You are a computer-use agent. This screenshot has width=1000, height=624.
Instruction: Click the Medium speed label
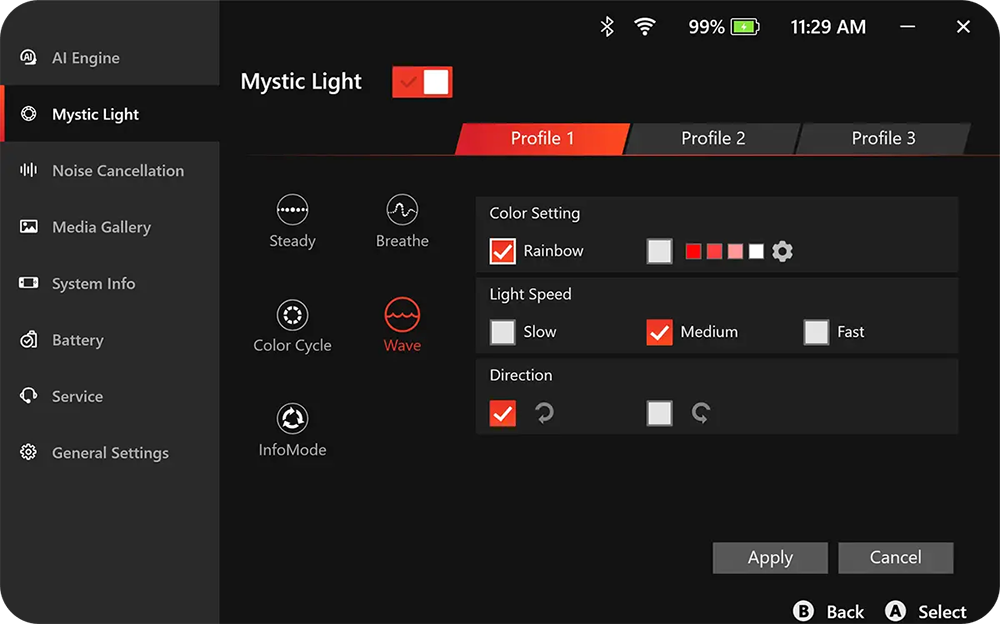click(x=709, y=332)
